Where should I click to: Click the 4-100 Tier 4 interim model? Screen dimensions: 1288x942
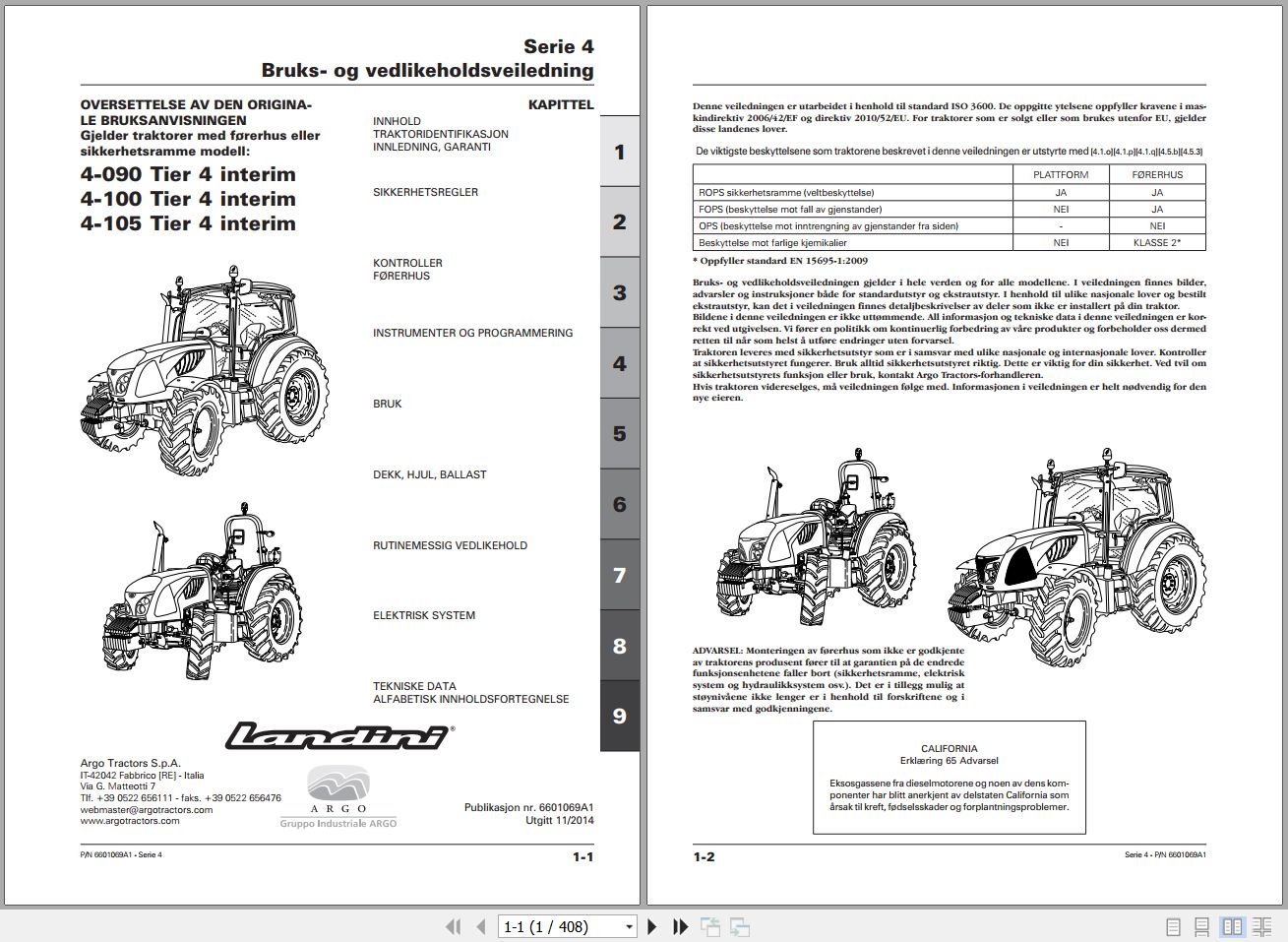click(188, 199)
